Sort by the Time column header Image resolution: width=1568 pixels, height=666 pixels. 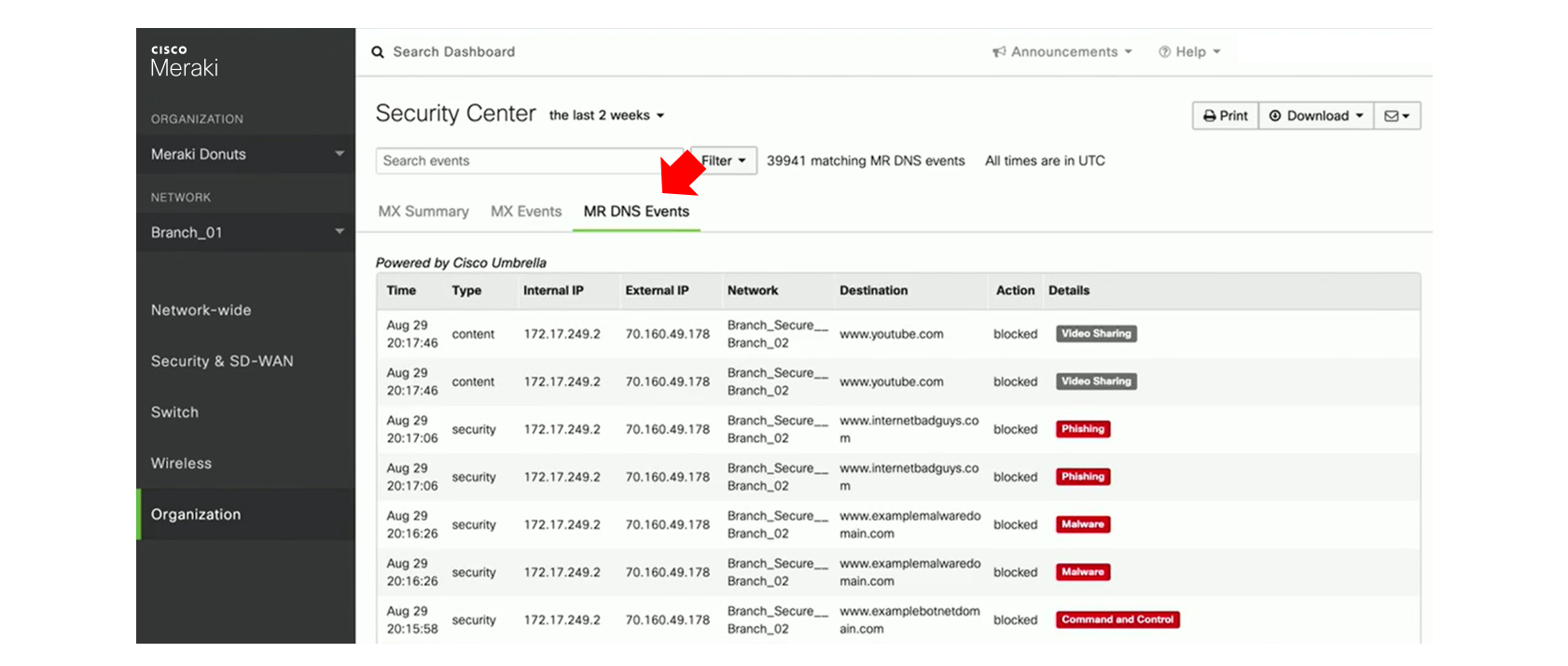(401, 291)
